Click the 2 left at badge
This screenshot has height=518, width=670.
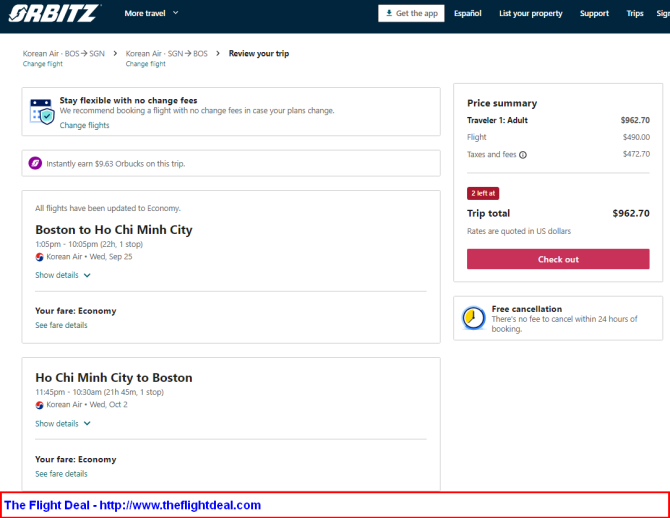(483, 193)
